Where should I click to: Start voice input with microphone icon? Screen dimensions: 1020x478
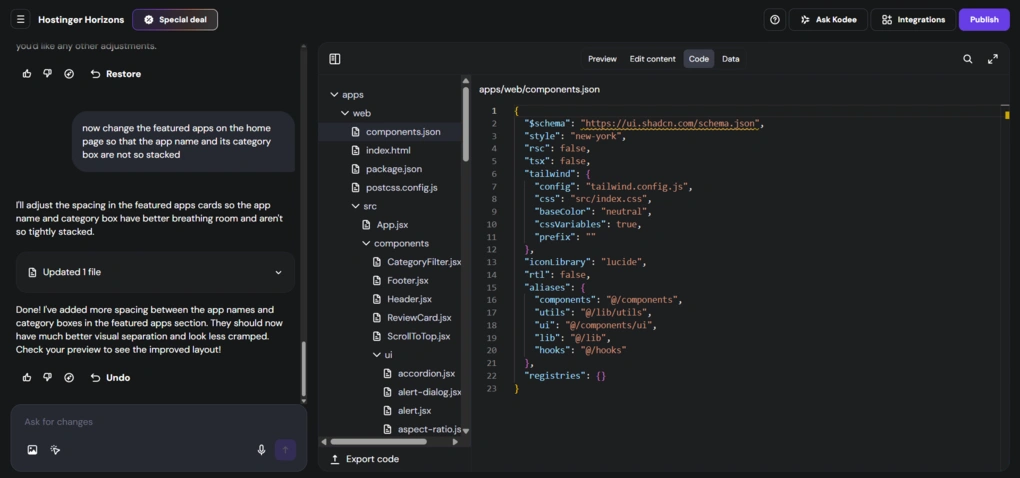[x=262, y=449]
